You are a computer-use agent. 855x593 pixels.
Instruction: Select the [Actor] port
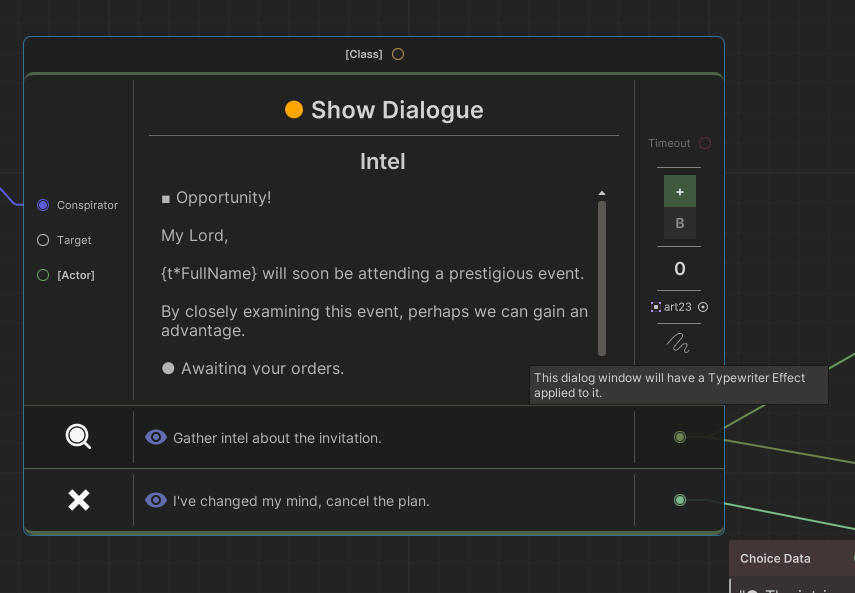pos(43,275)
